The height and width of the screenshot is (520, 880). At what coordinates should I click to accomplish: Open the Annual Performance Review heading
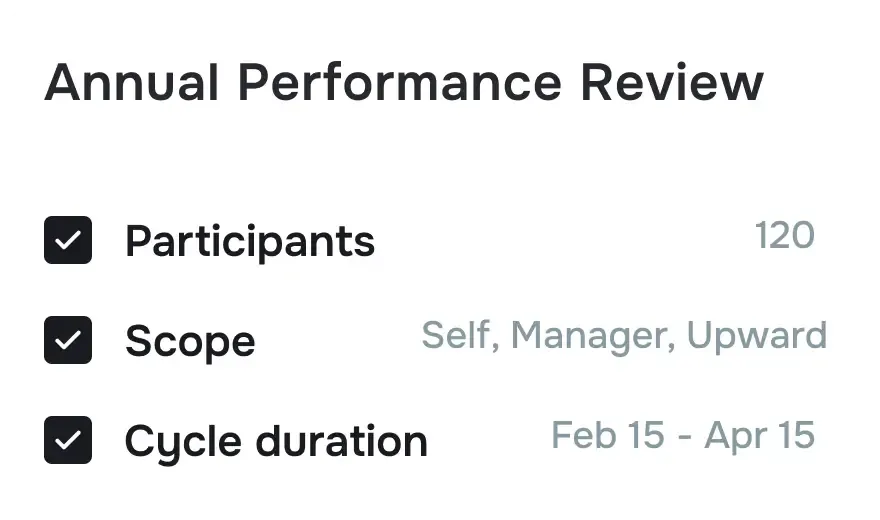click(x=404, y=82)
